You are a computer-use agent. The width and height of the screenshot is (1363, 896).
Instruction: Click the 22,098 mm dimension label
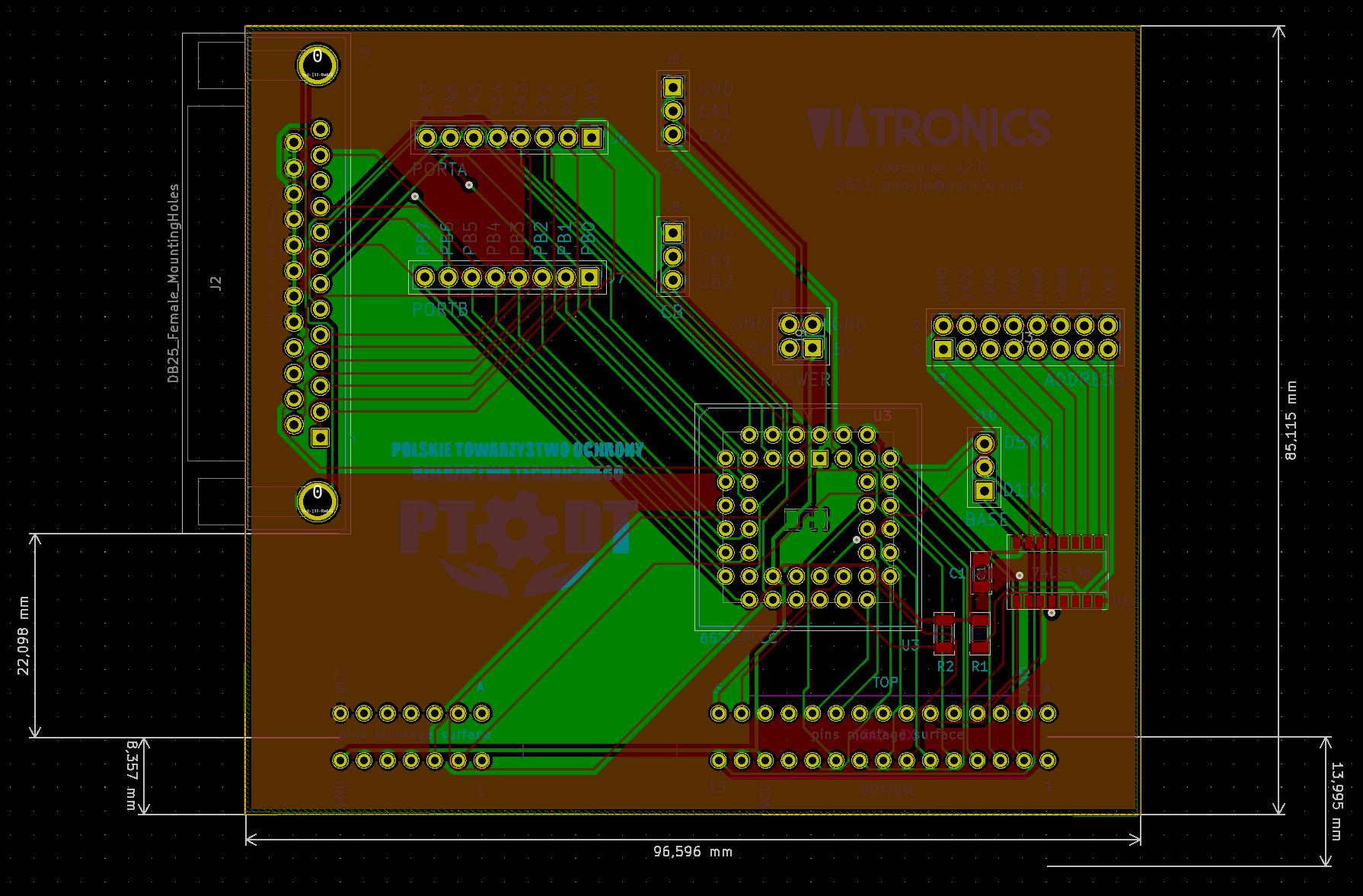point(24,636)
